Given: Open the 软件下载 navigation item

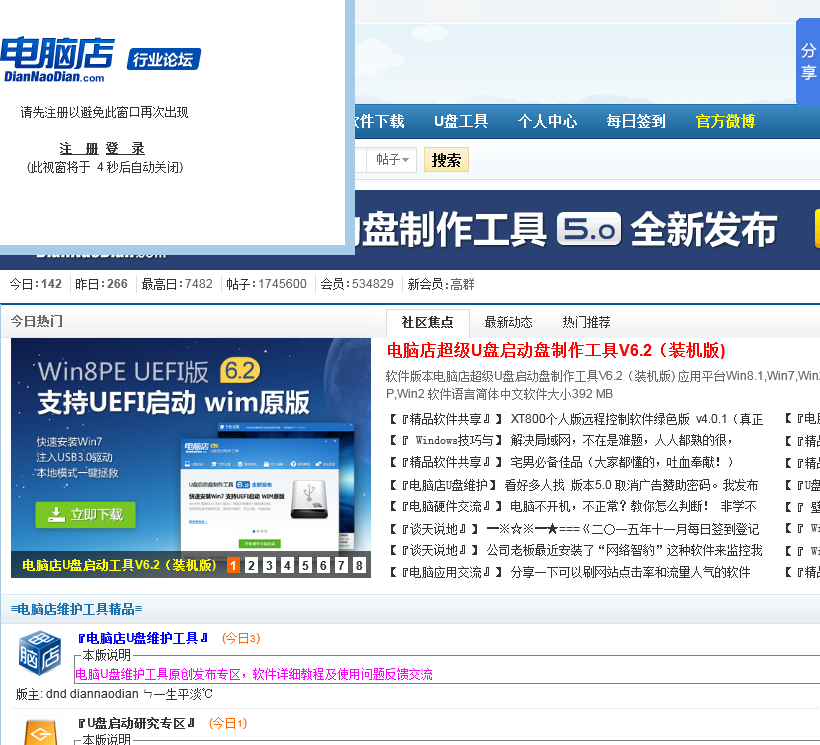Looking at the screenshot, I should point(380,121).
